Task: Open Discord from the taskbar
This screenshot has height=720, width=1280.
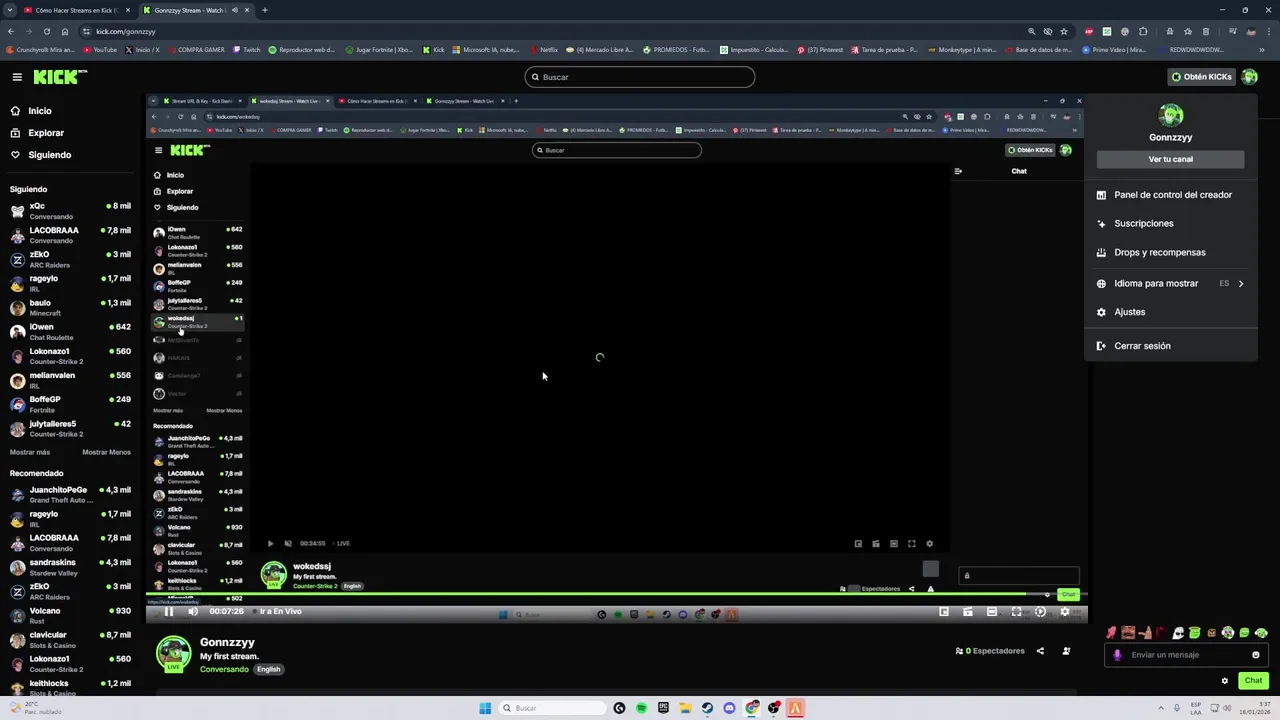Action: (729, 708)
